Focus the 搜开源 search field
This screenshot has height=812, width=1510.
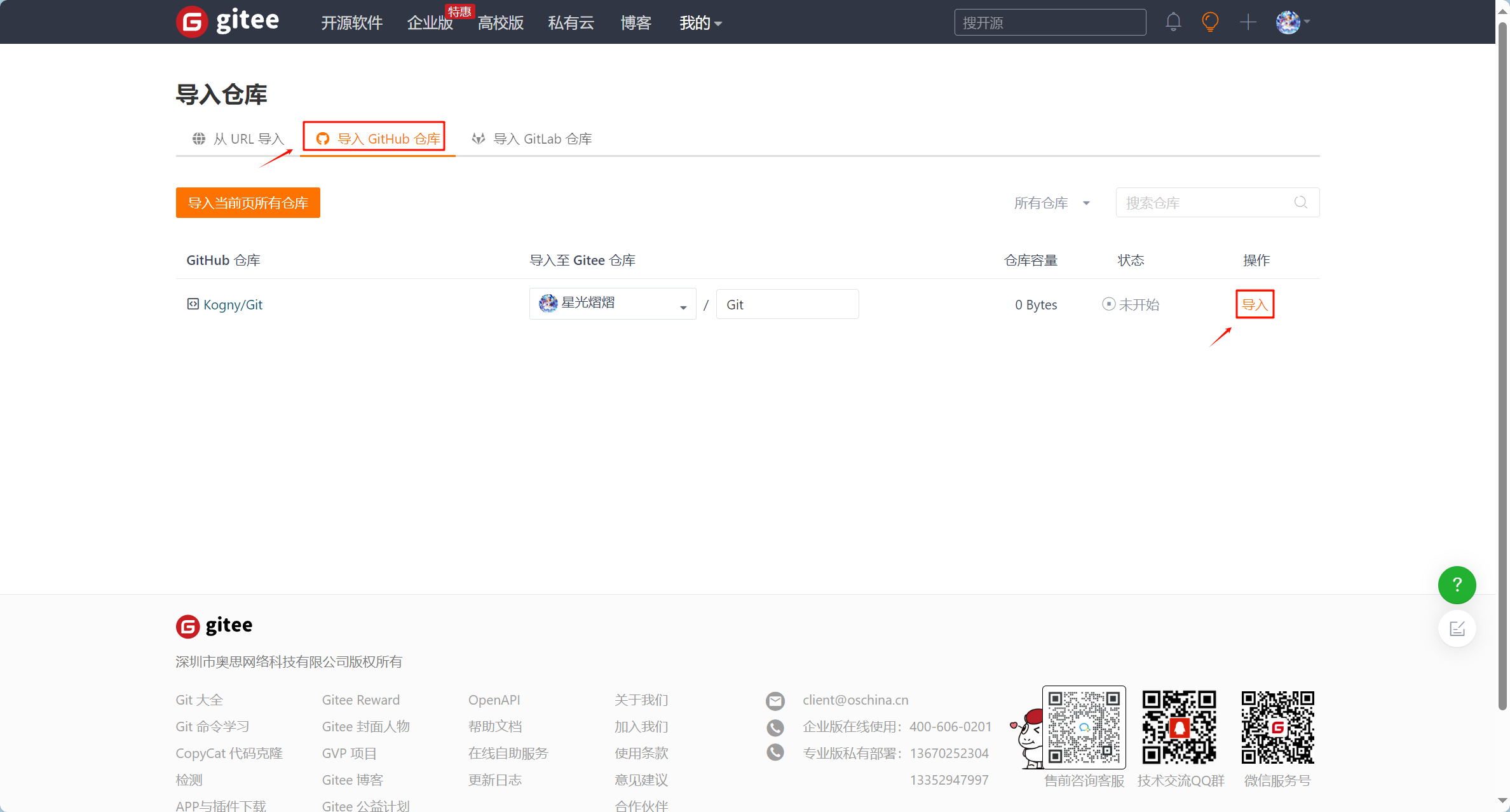click(1050, 22)
